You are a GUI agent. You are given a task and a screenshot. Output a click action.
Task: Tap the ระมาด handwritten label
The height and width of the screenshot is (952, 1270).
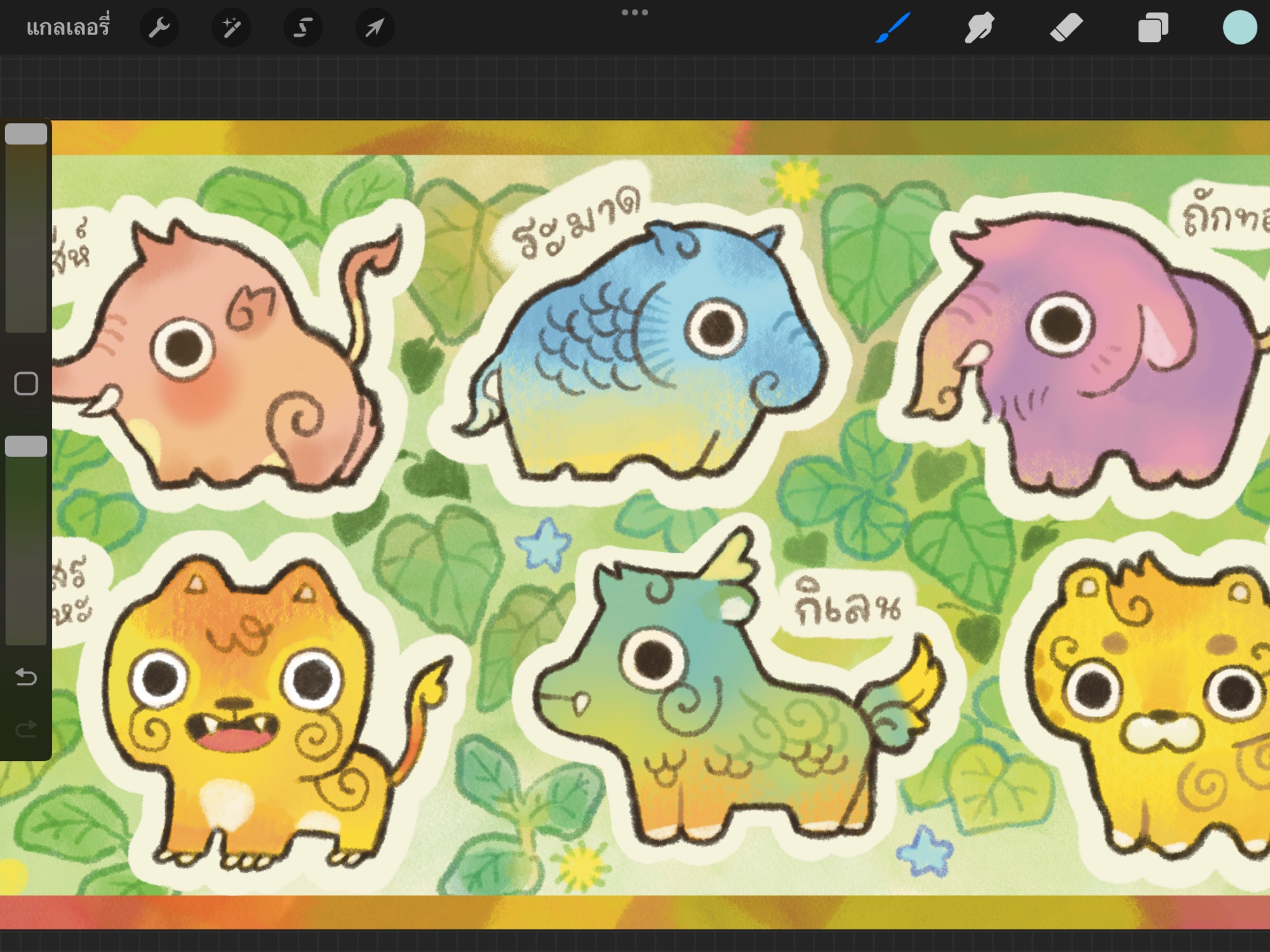click(577, 222)
